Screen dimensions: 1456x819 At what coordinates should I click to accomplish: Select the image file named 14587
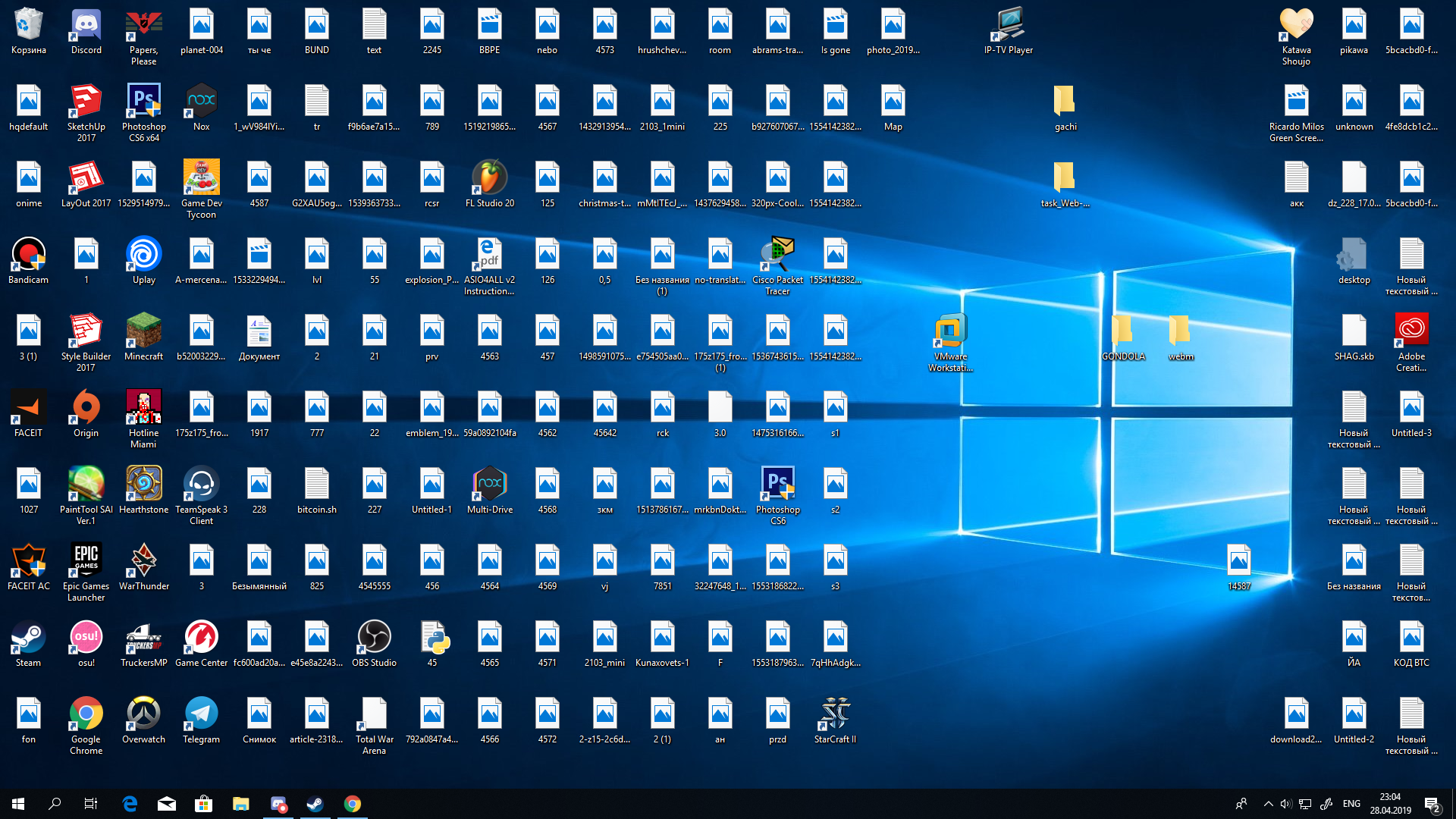[x=1239, y=568]
